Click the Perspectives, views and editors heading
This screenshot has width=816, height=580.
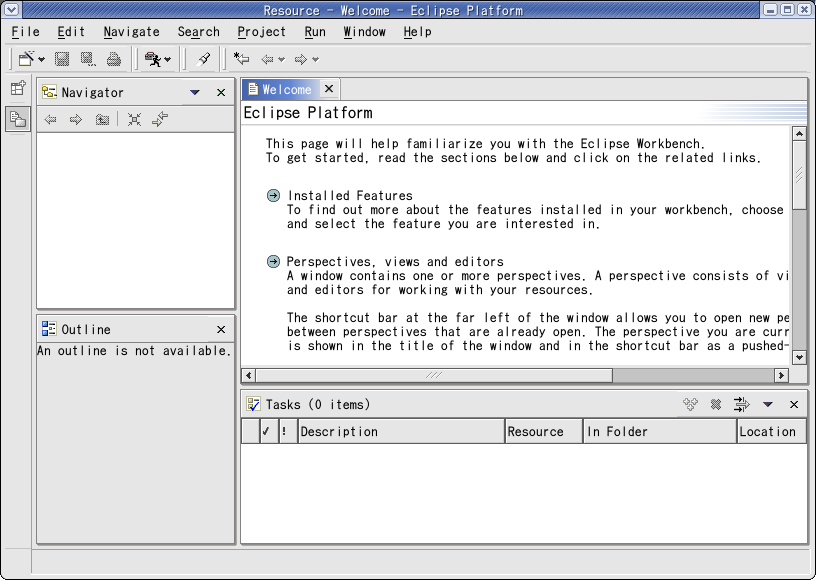click(x=395, y=261)
